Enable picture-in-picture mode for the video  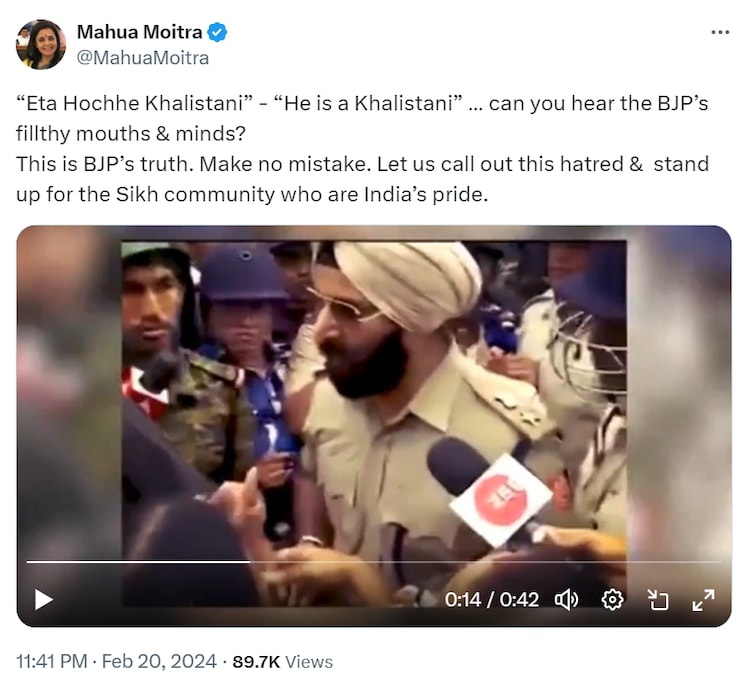[x=658, y=599]
